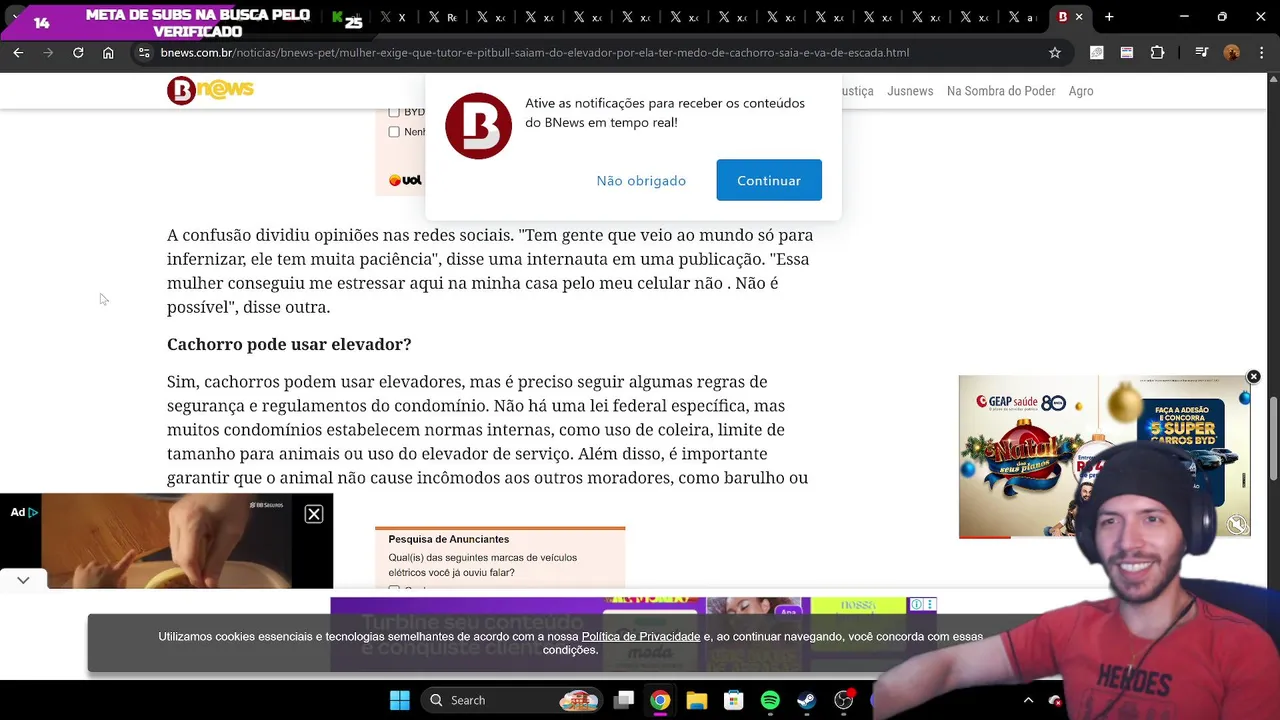This screenshot has width=1280, height=720.
Task: Click the Cachorro pode usar elevador? heading
Action: [289, 344]
